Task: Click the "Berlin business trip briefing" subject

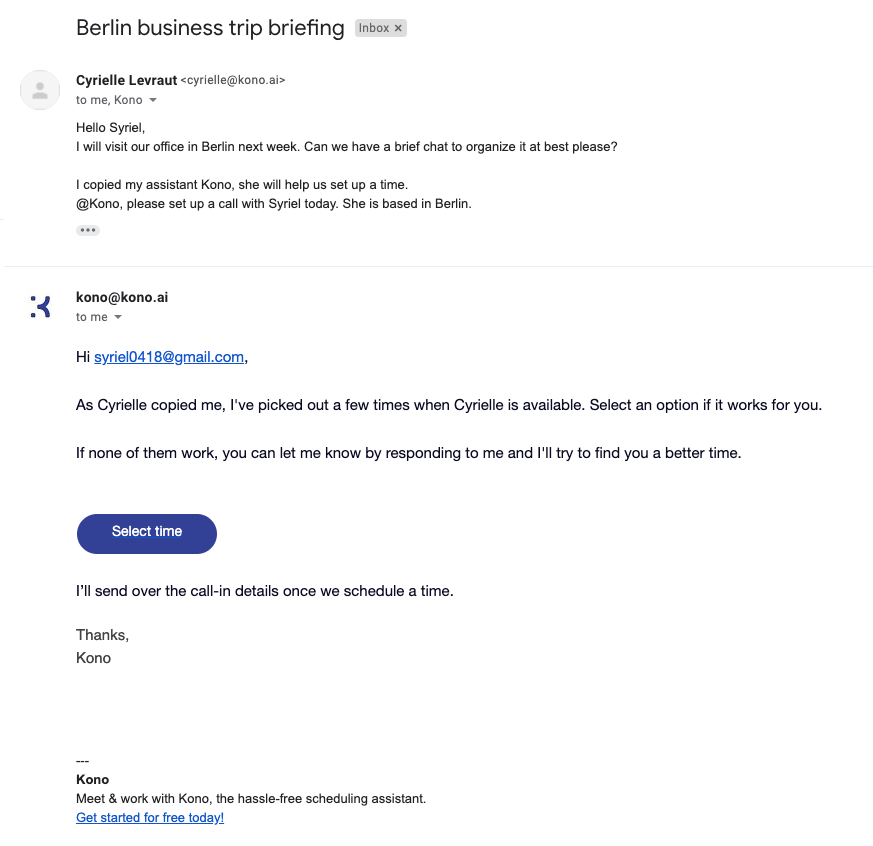Action: click(x=210, y=28)
